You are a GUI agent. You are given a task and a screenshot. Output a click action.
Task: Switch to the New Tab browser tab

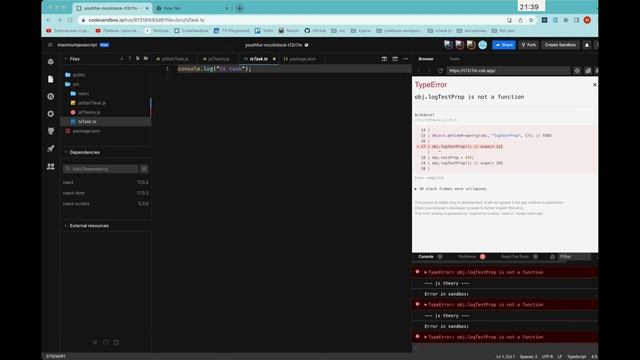point(192,8)
